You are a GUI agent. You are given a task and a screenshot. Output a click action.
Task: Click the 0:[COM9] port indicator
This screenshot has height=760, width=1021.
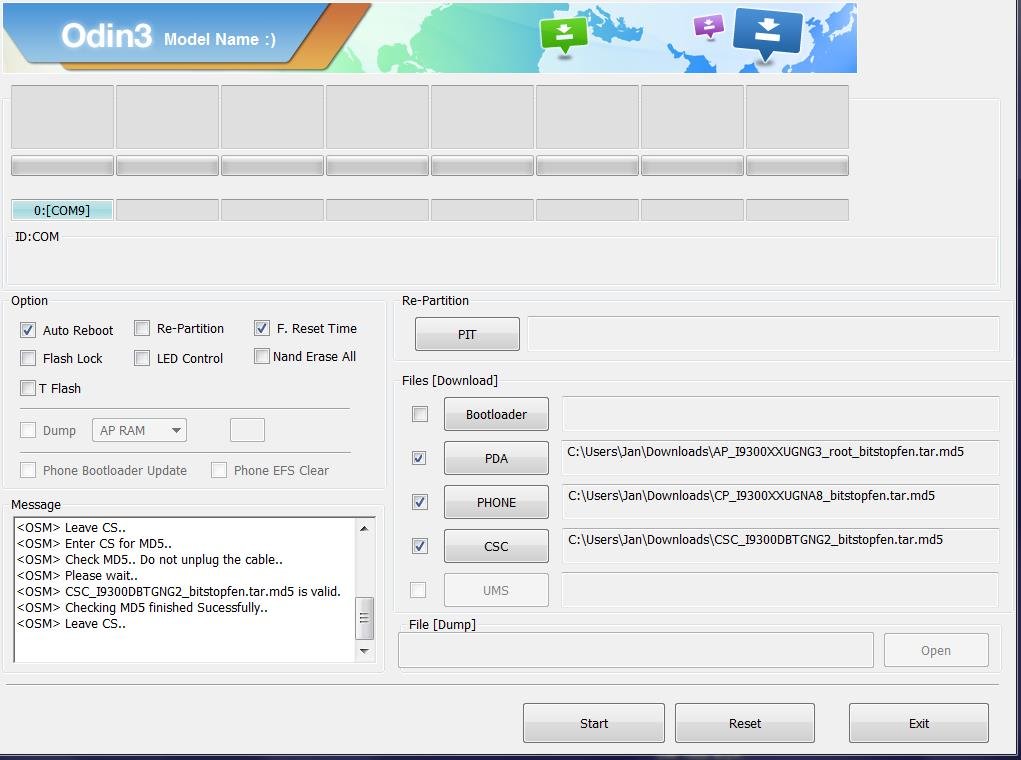point(62,210)
